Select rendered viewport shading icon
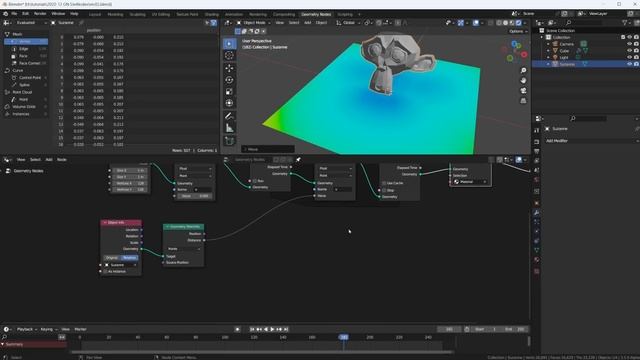The image size is (640, 360). (x=518, y=23)
